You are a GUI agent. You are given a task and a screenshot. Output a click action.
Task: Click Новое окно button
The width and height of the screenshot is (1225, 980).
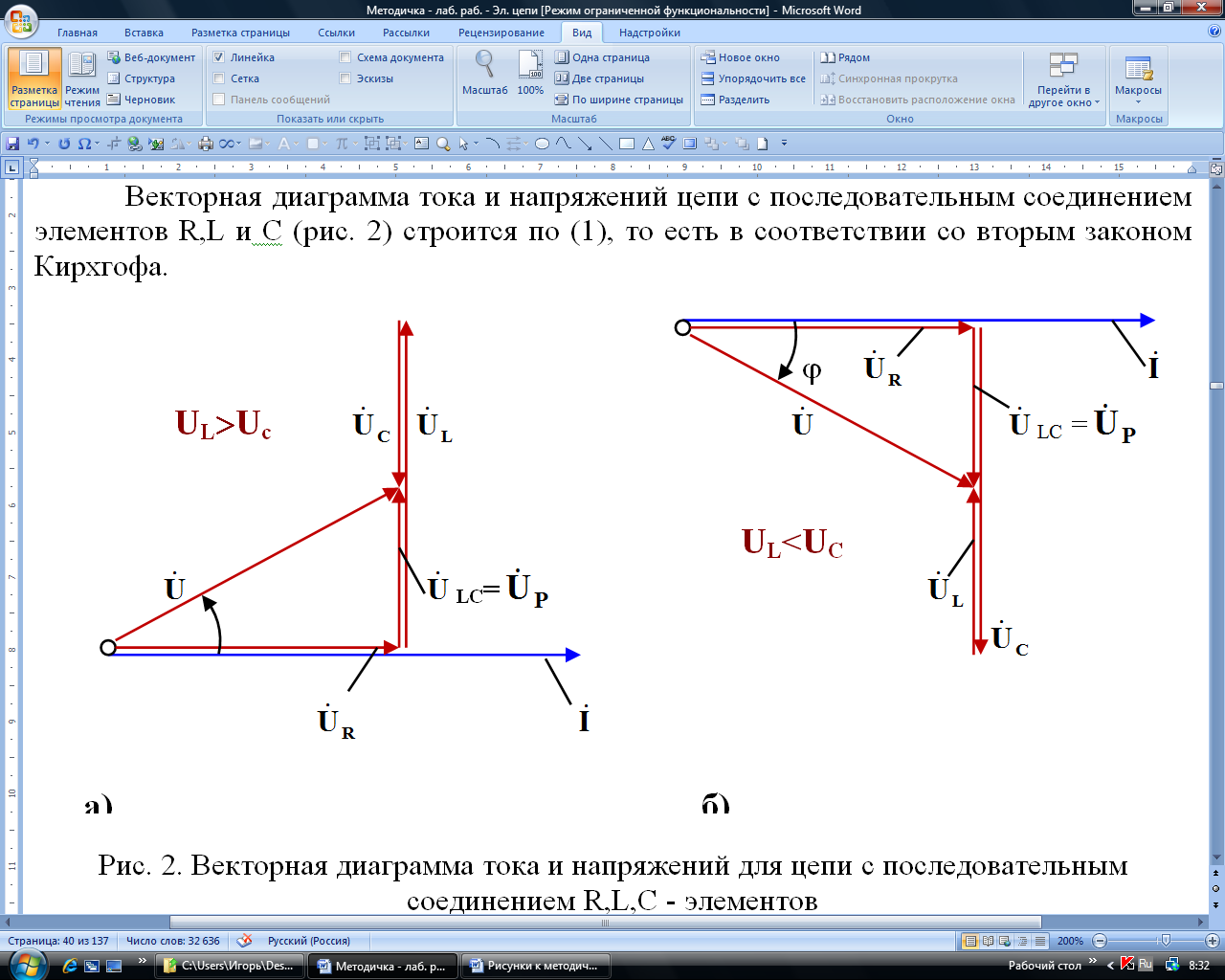[740, 57]
